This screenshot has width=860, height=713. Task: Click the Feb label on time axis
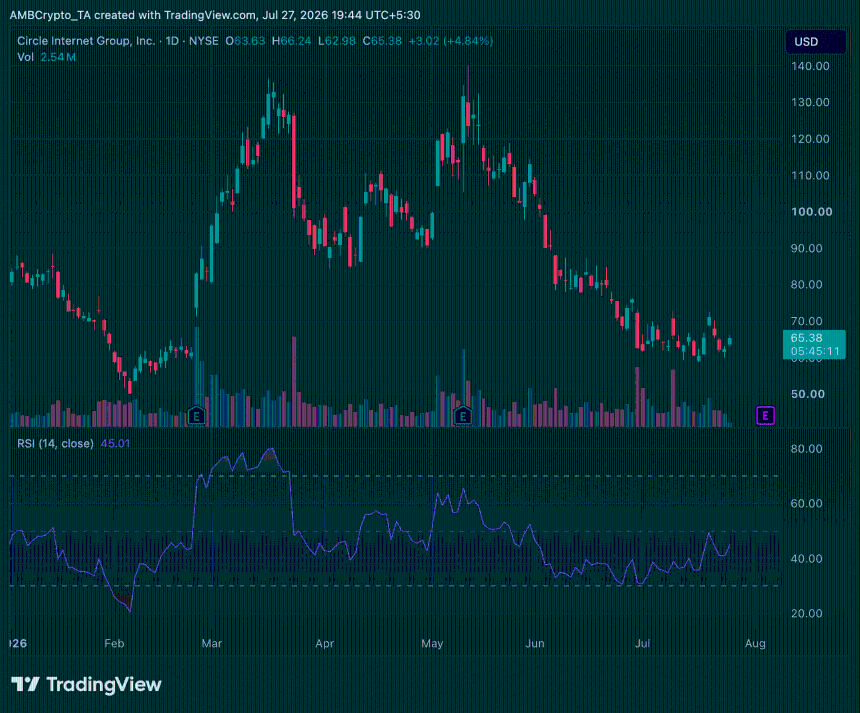114,643
